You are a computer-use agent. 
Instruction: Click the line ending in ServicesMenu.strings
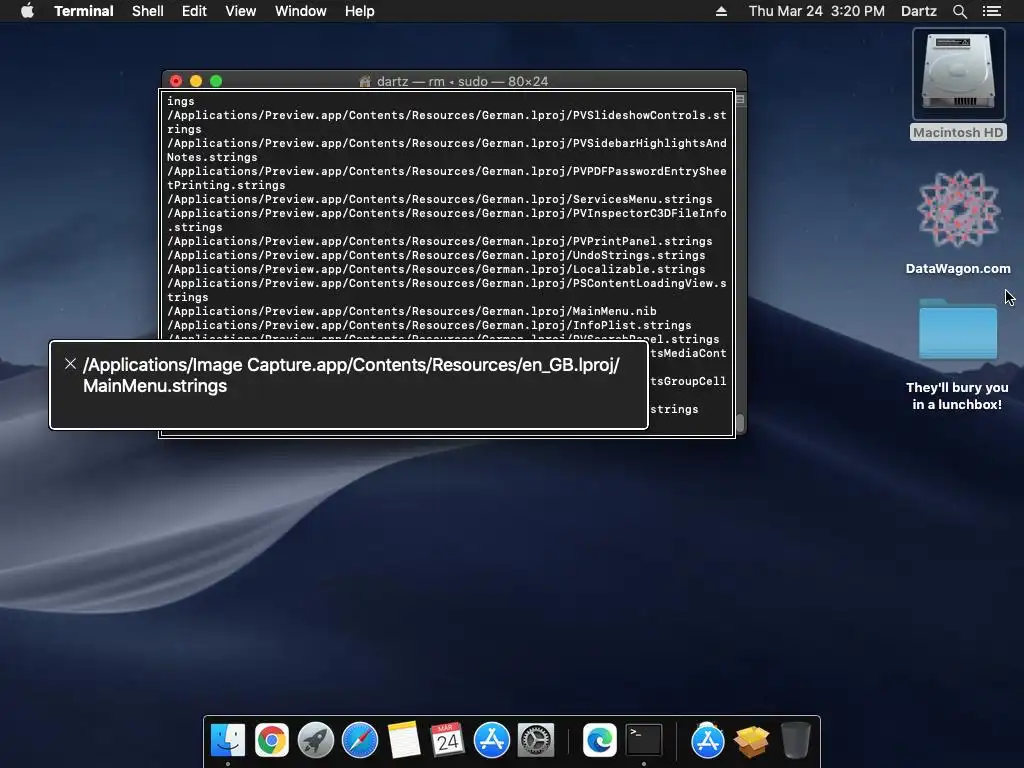[440, 199]
